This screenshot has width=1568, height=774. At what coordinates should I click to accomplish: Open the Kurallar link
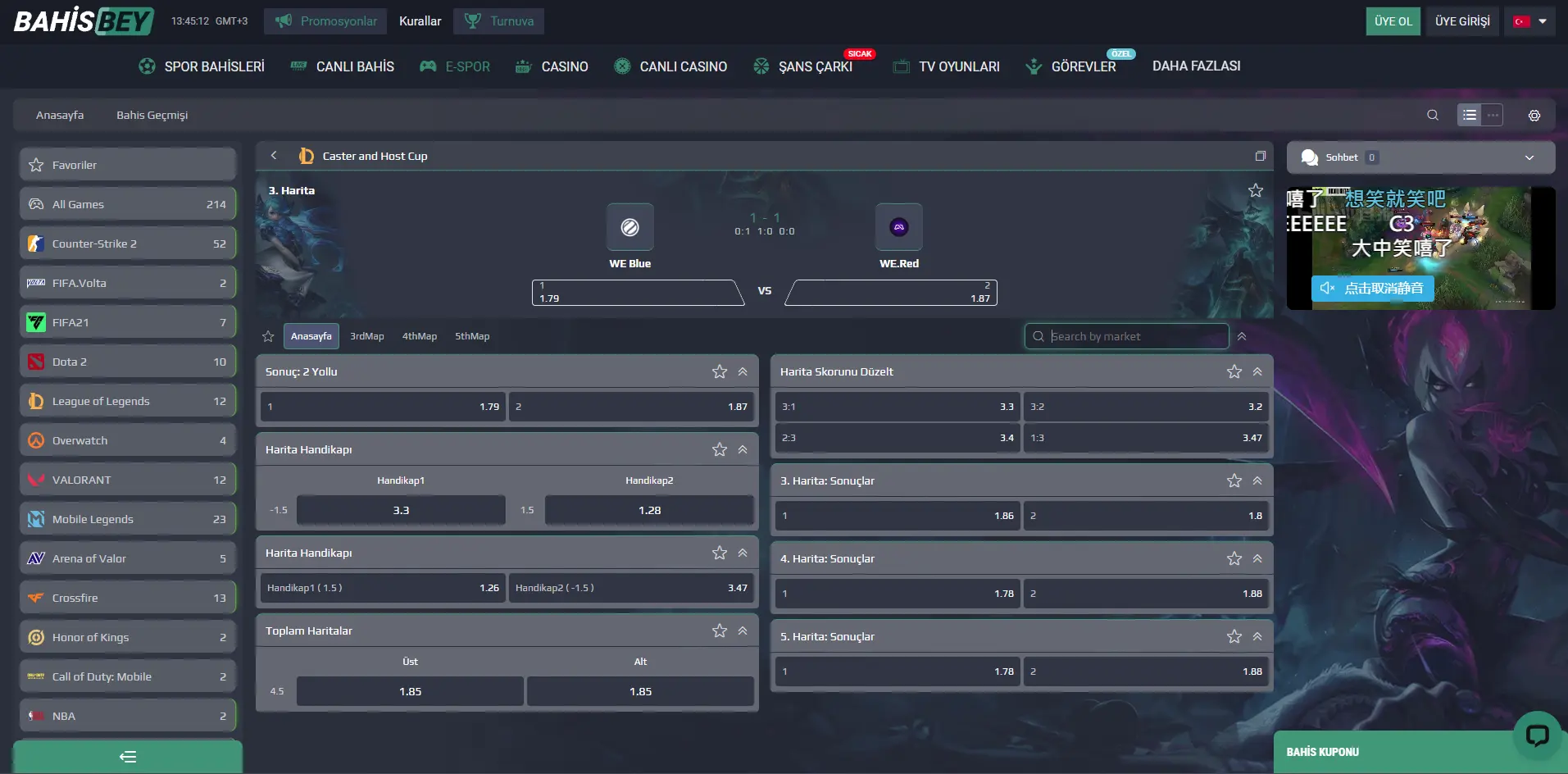point(420,21)
